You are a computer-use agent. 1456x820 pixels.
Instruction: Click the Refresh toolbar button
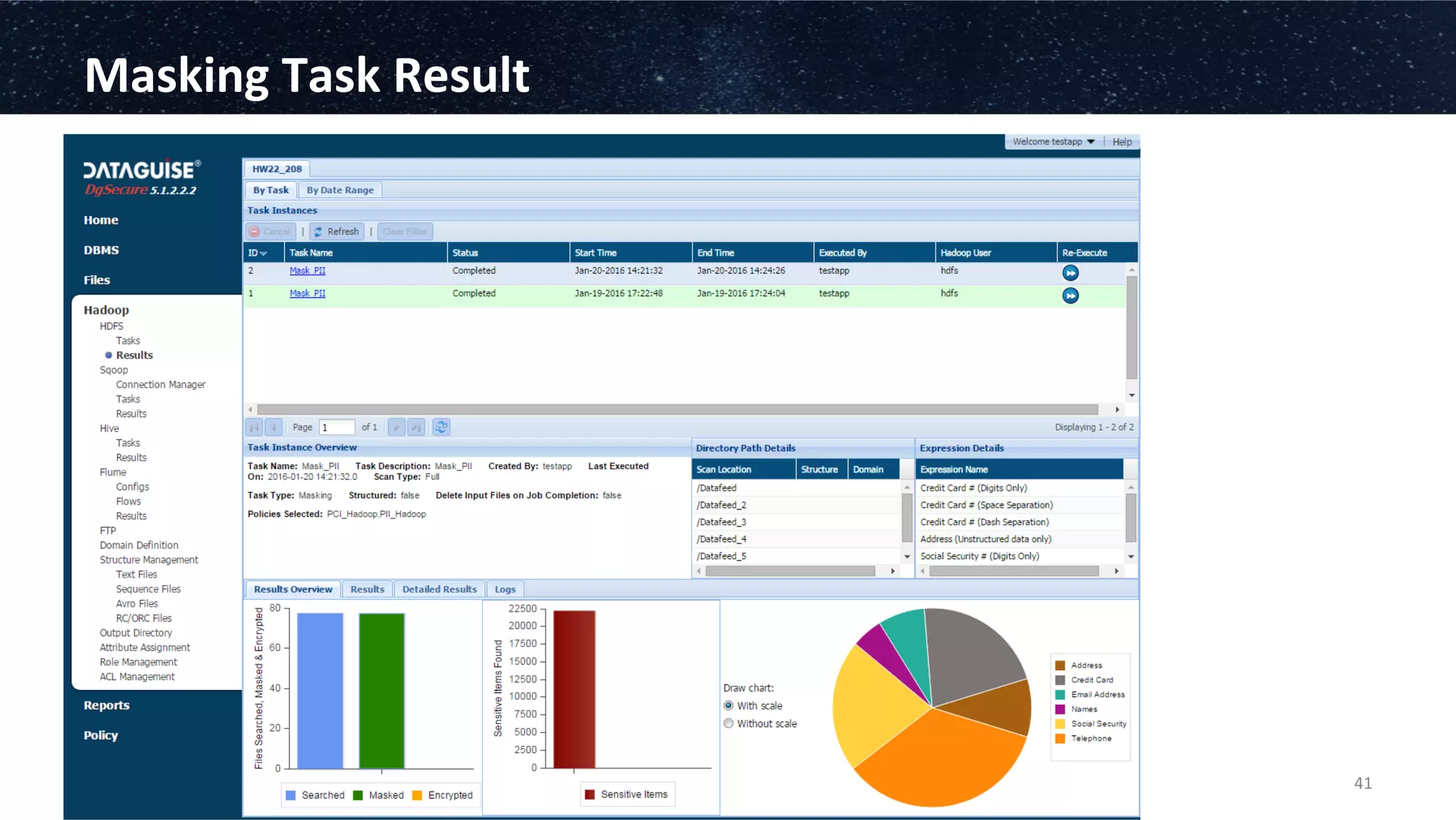[336, 231]
